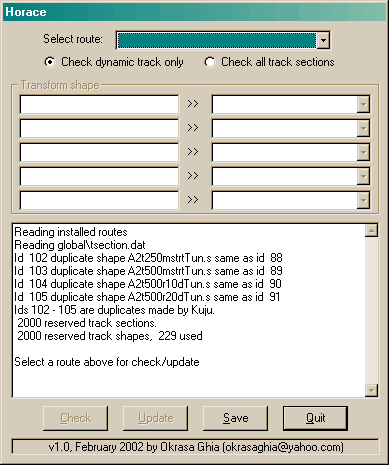Expand fourth Transform shape target dropdown
This screenshot has height=465, width=389.
(x=363, y=176)
